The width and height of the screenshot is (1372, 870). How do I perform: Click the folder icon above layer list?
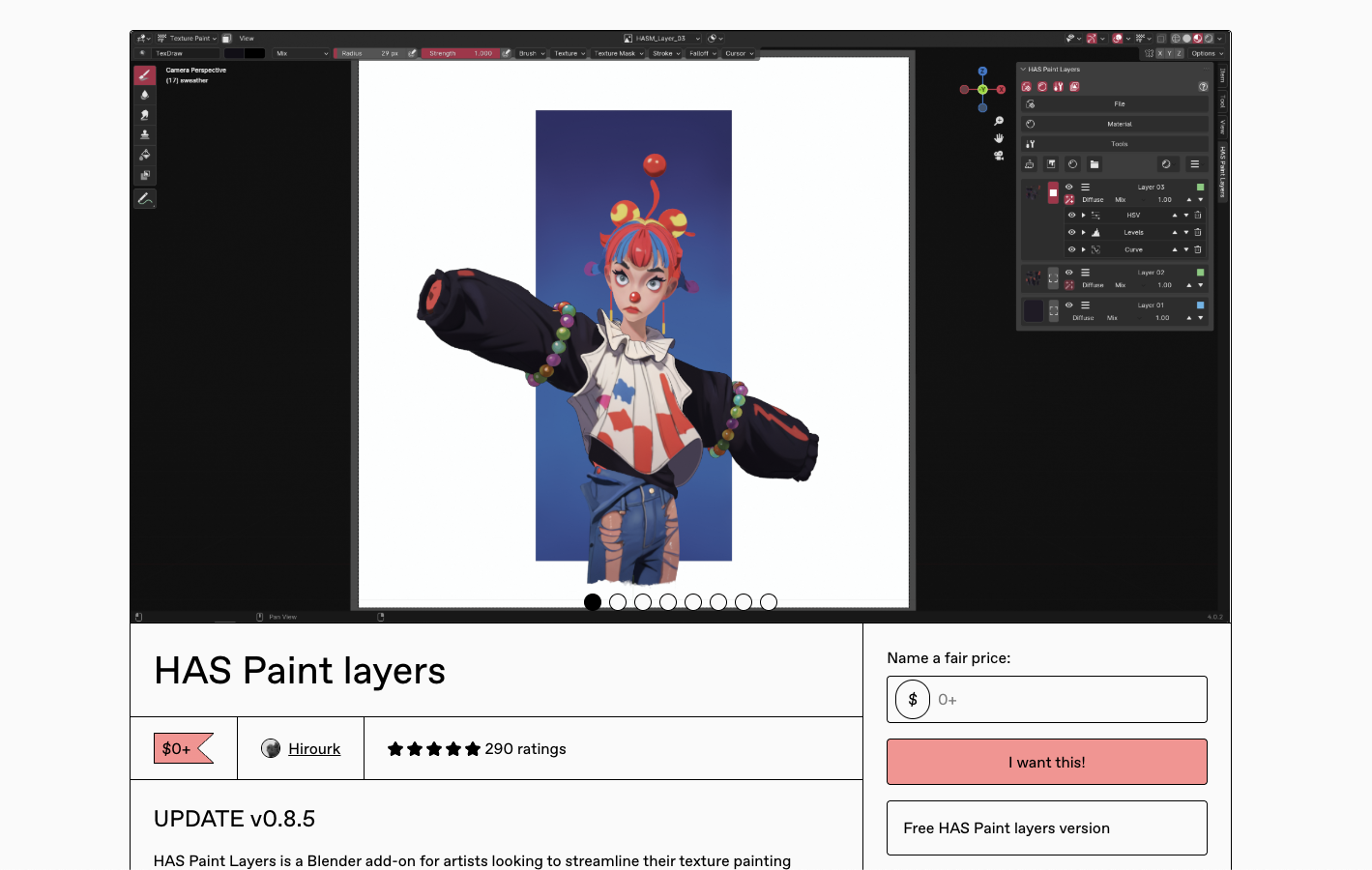tap(1095, 164)
